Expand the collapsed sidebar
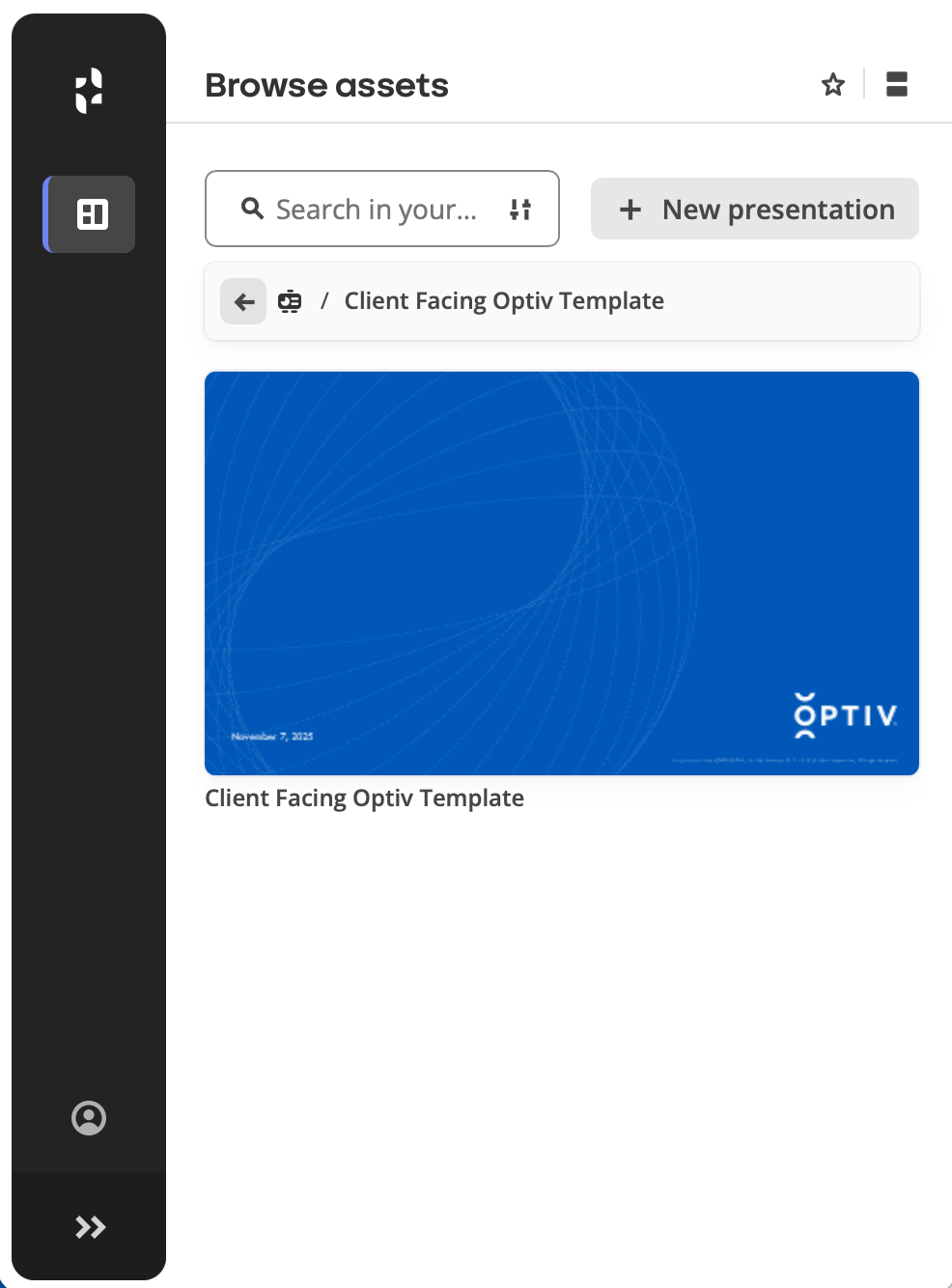This screenshot has width=952, height=1288. coord(90,1227)
